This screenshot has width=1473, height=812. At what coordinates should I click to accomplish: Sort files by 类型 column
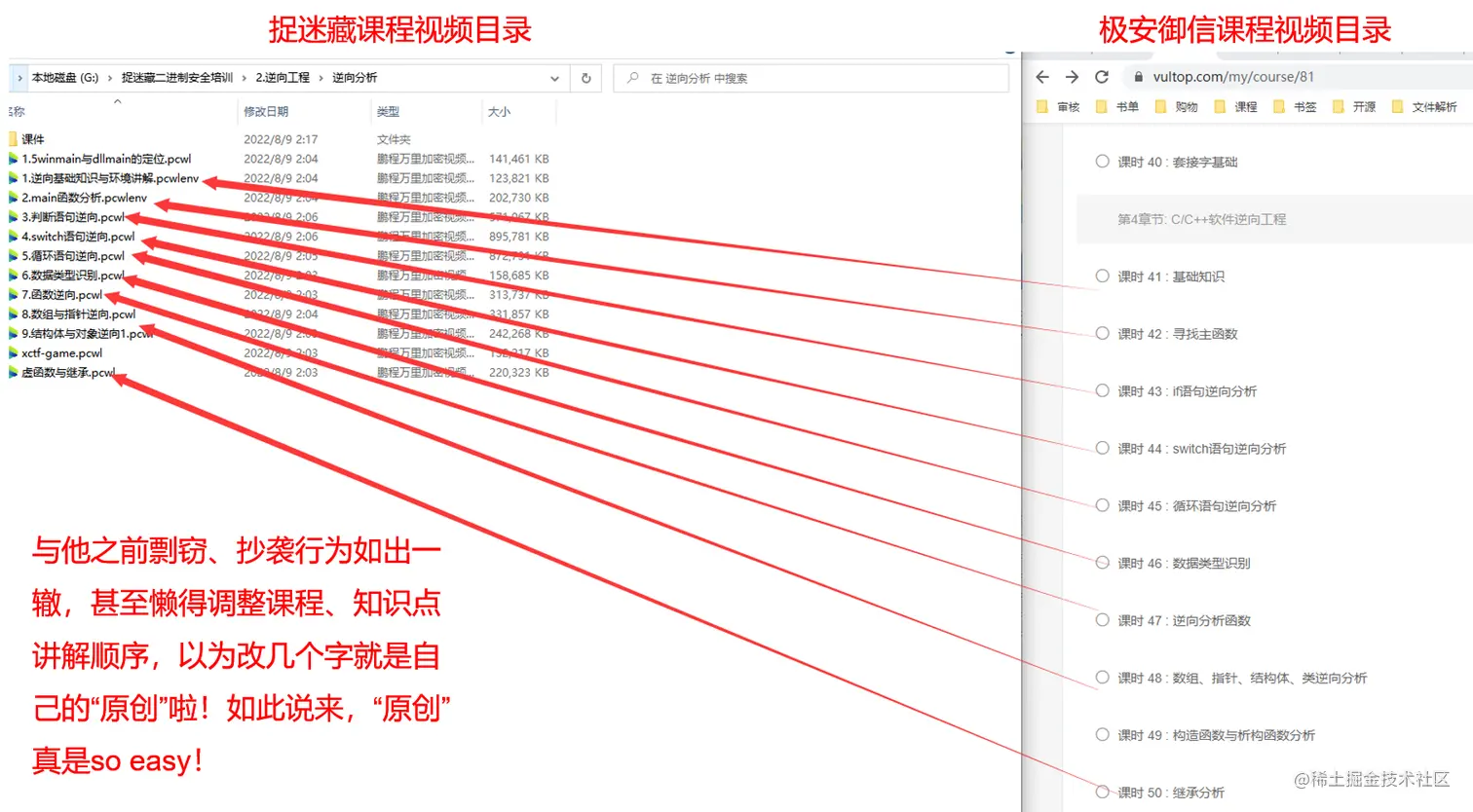(x=388, y=112)
